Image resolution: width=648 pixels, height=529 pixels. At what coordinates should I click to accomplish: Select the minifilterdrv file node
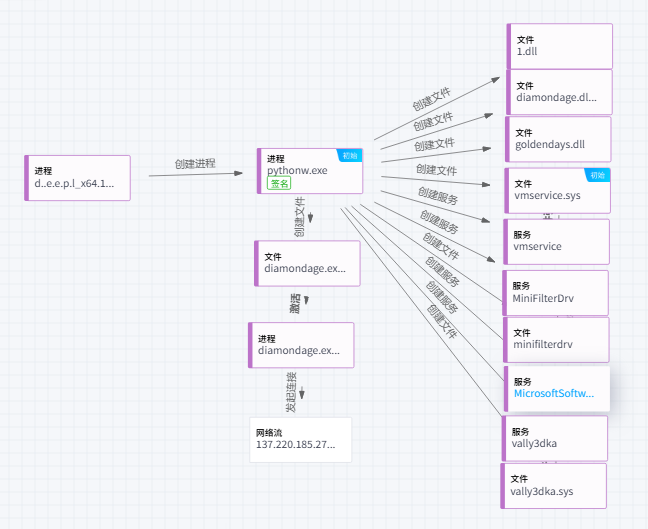(556, 339)
